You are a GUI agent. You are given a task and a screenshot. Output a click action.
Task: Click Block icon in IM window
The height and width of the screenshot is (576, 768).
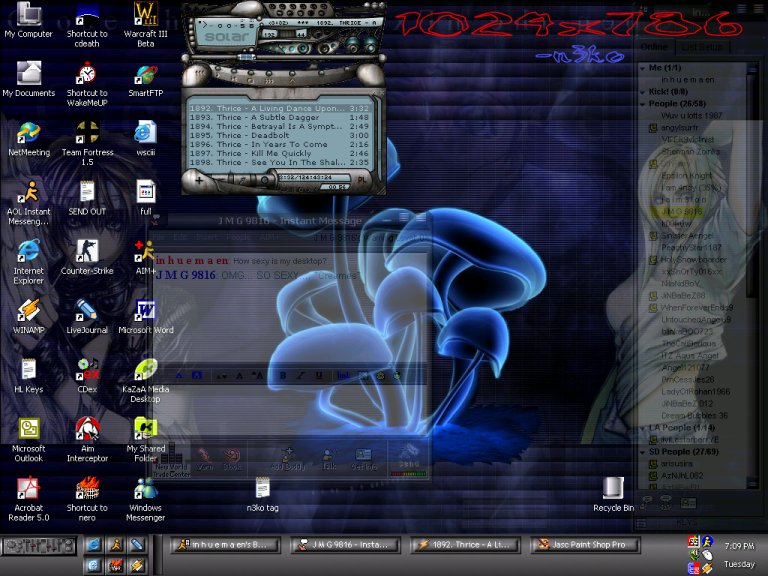click(232, 459)
